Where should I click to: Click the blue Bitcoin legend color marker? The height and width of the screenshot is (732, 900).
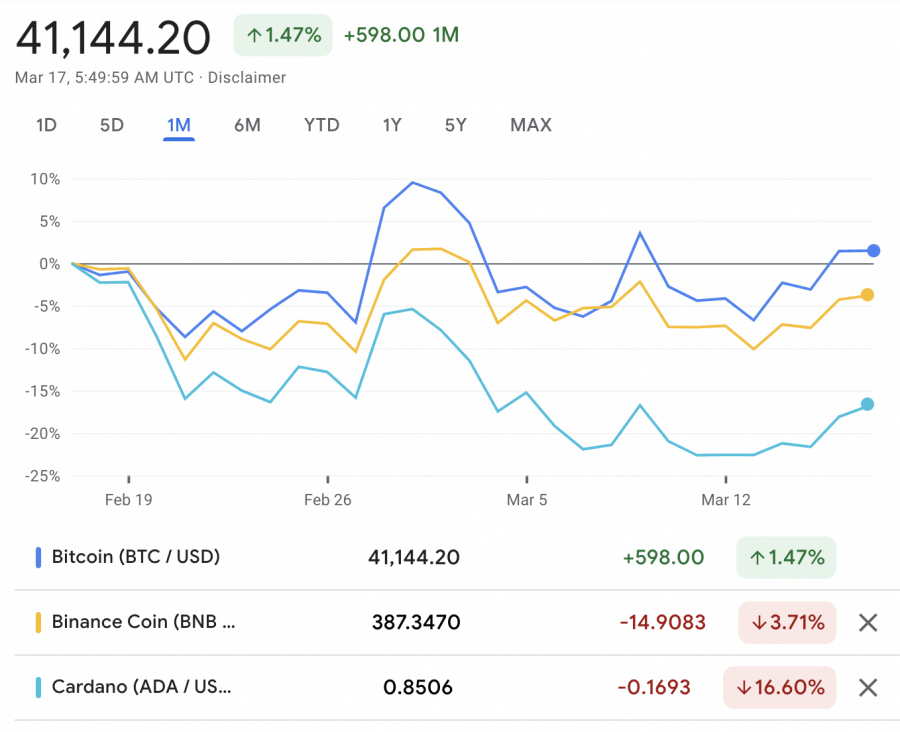38,557
